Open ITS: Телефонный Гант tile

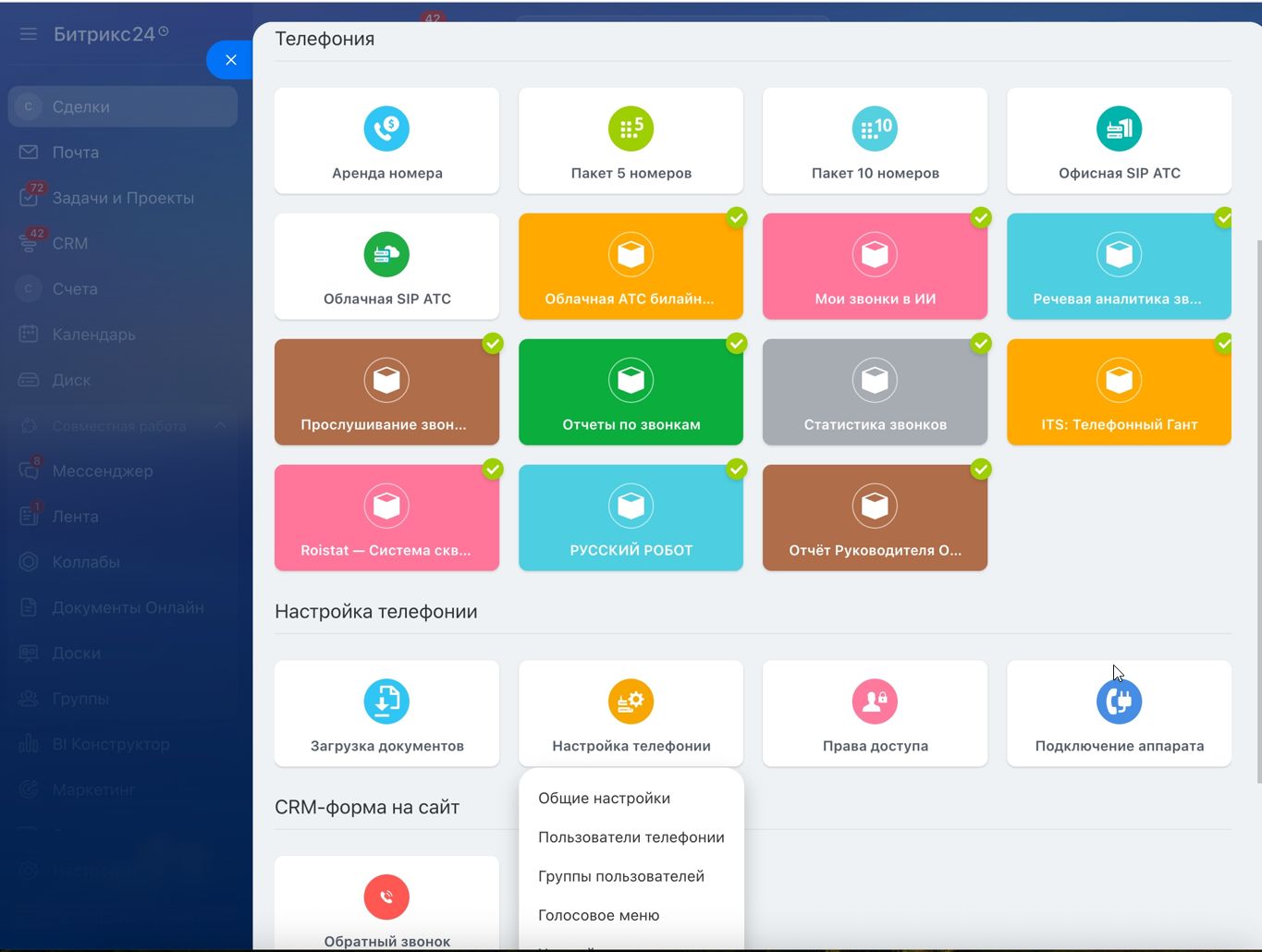[x=1119, y=392]
